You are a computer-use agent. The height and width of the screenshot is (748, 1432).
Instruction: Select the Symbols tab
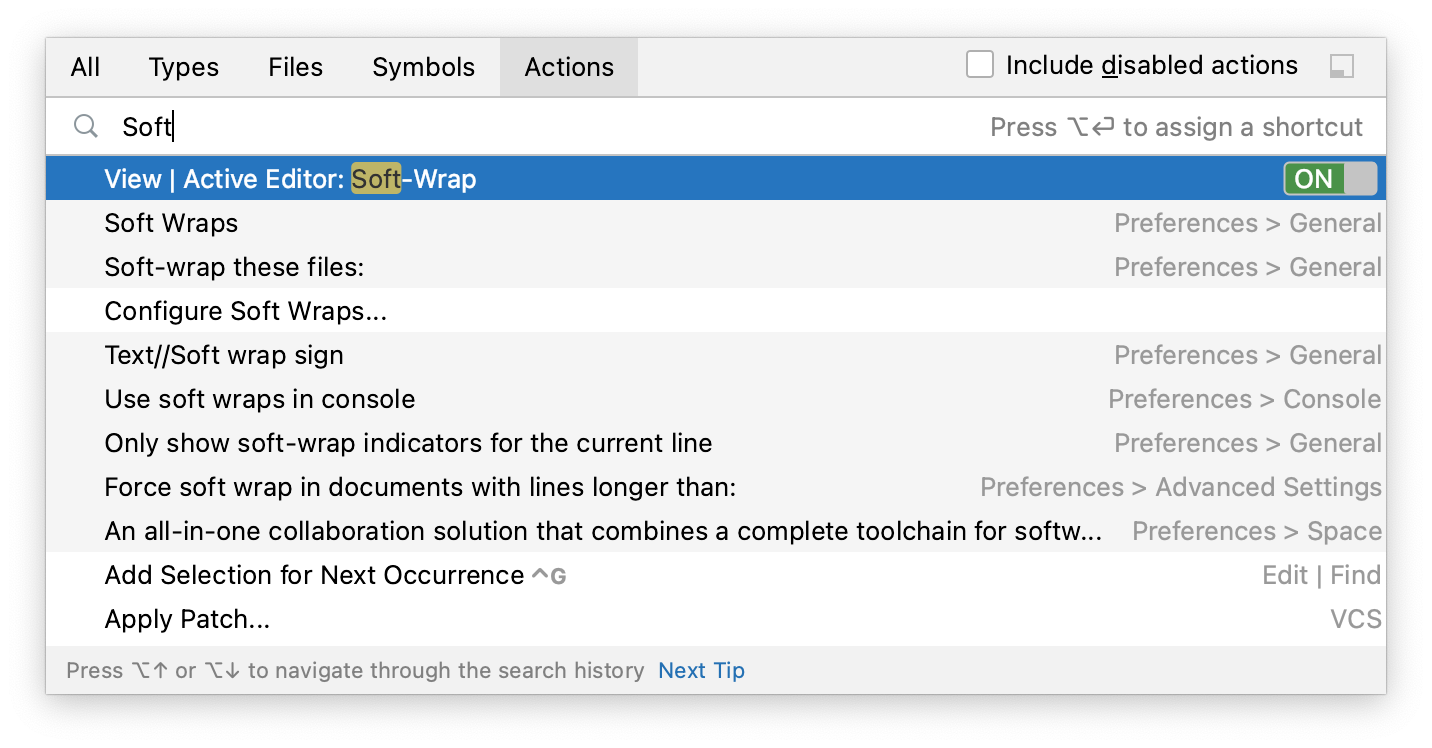(423, 67)
